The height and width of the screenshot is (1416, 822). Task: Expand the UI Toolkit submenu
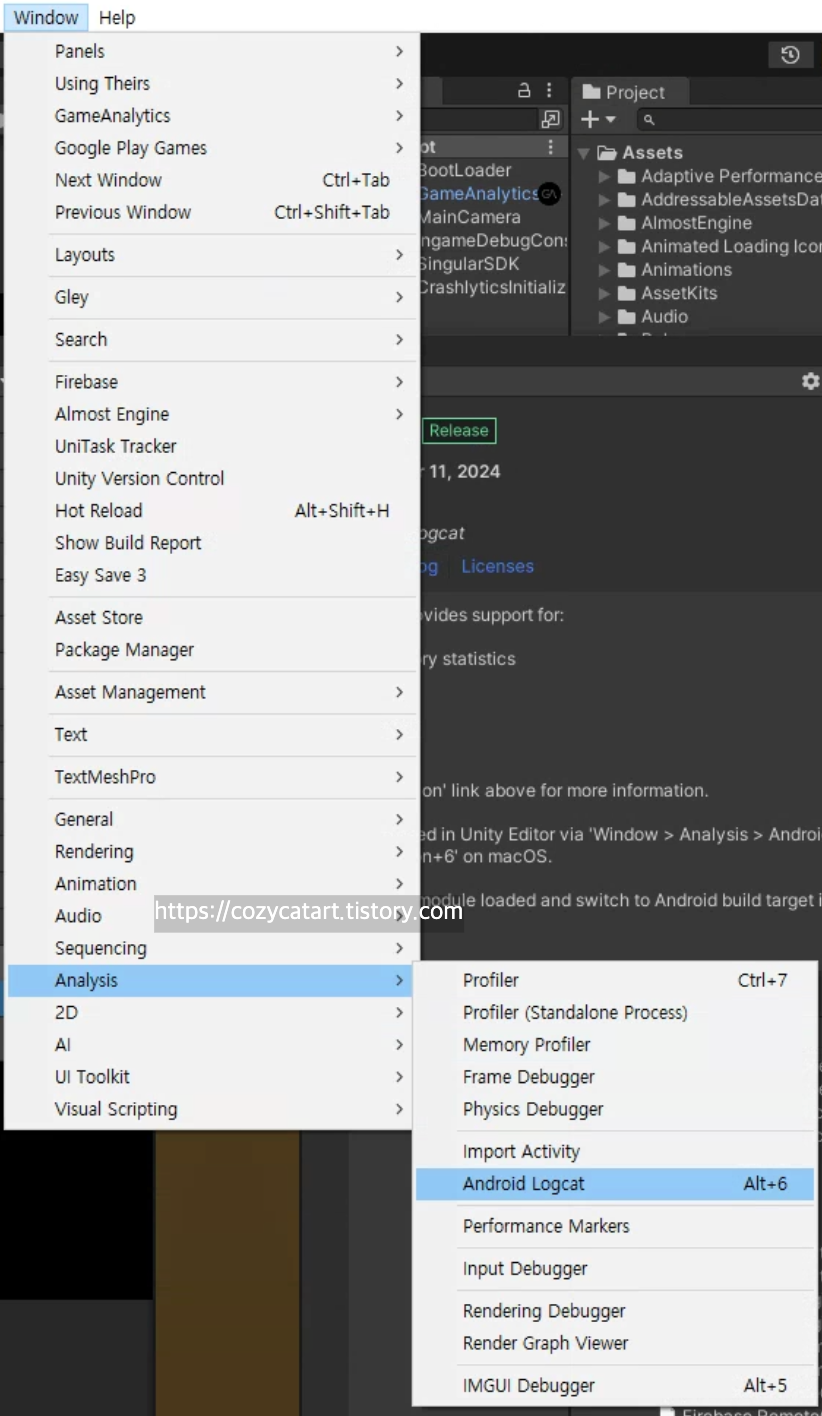pyautogui.click(x=212, y=1076)
